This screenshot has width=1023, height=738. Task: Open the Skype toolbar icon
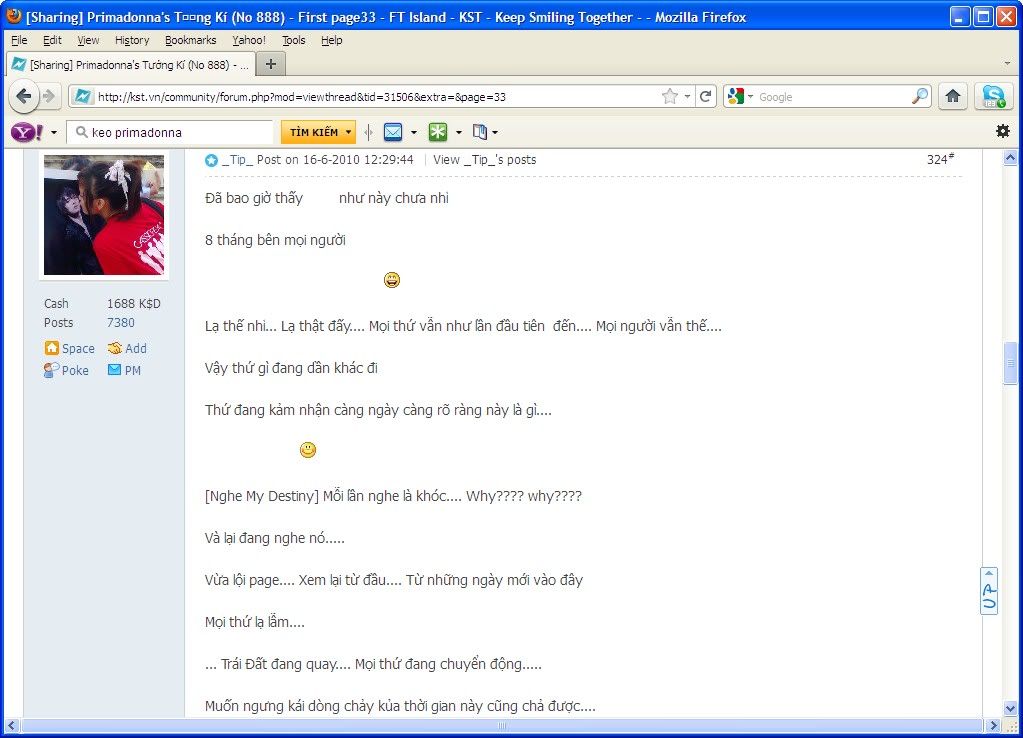993,97
